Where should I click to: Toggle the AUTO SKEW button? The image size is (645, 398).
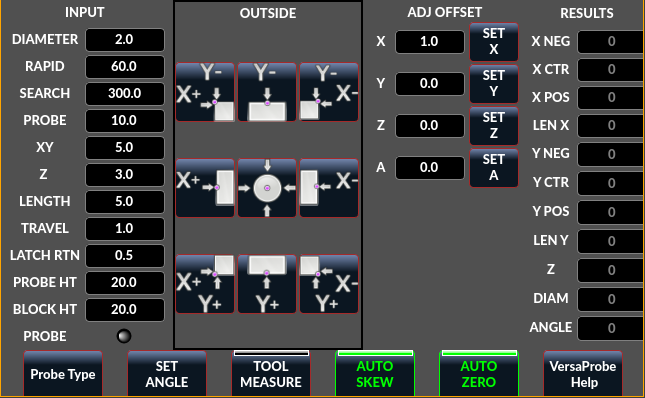click(375, 373)
